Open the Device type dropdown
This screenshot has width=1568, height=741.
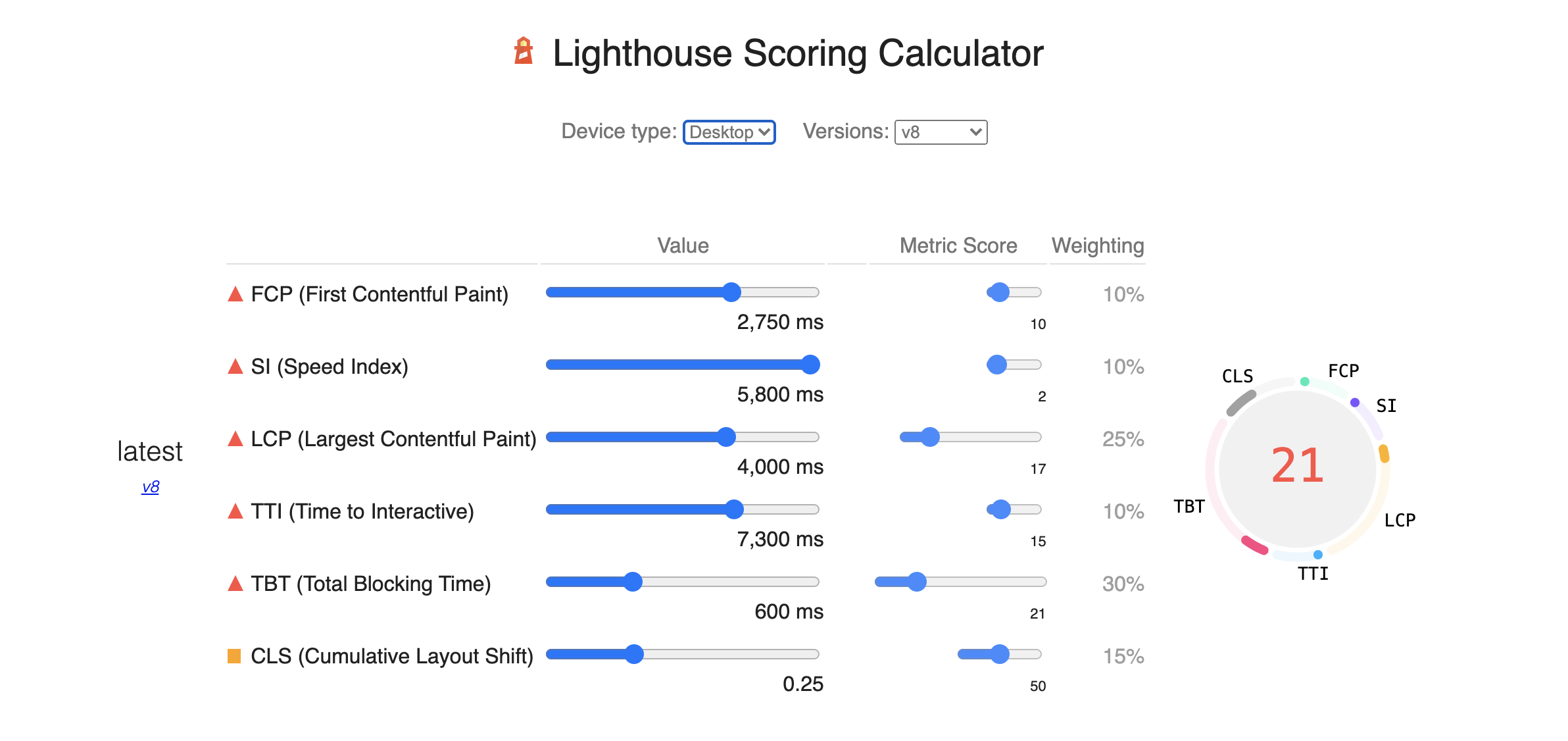click(728, 132)
